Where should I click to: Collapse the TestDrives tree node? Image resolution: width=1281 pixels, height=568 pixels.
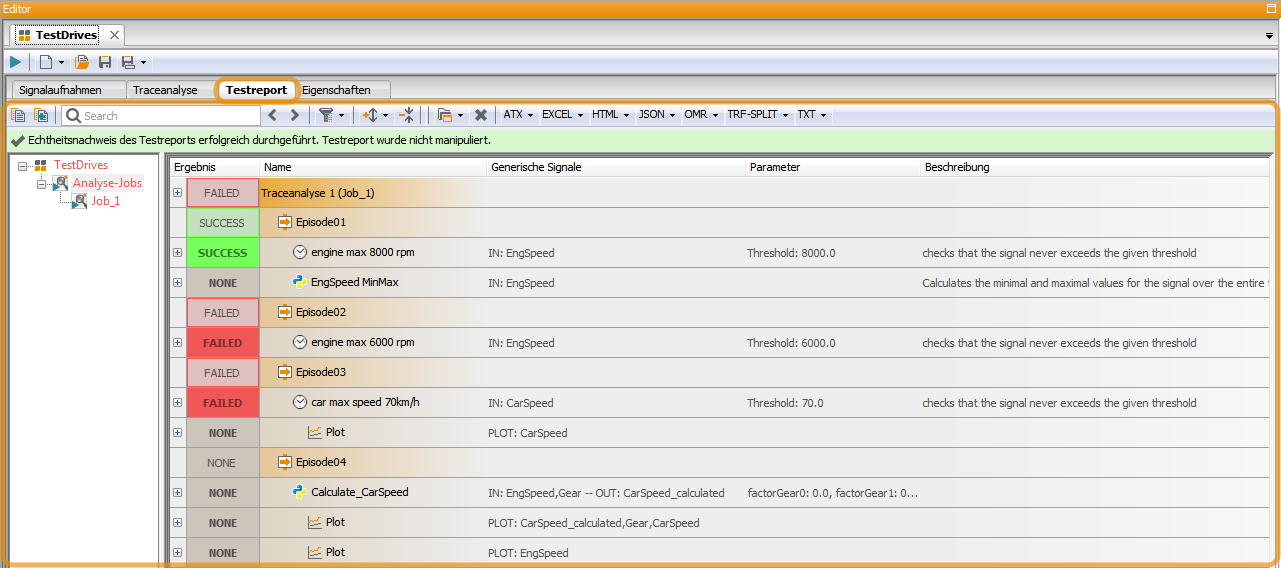[22, 165]
